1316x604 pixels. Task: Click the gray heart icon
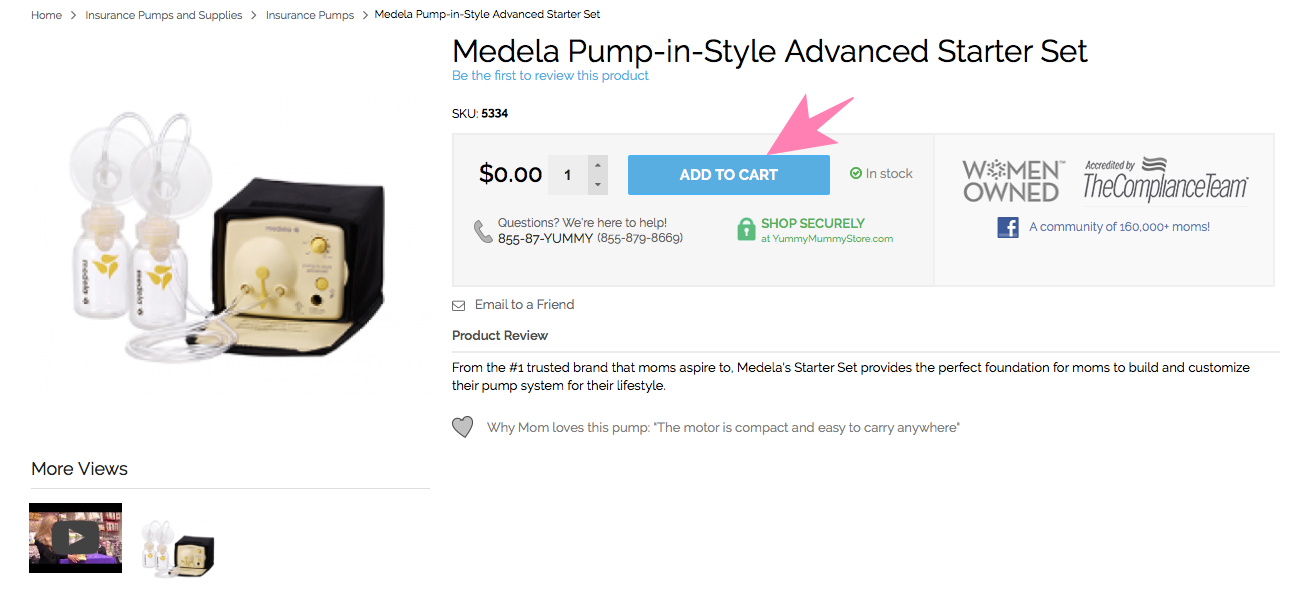pyautogui.click(x=462, y=428)
